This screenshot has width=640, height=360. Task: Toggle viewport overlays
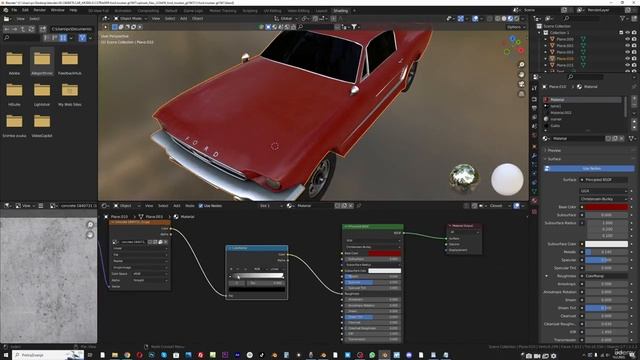click(x=475, y=18)
